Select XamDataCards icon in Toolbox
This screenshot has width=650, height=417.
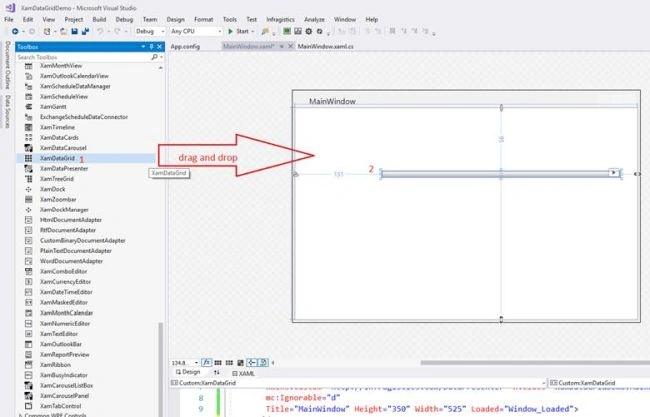click(28, 137)
